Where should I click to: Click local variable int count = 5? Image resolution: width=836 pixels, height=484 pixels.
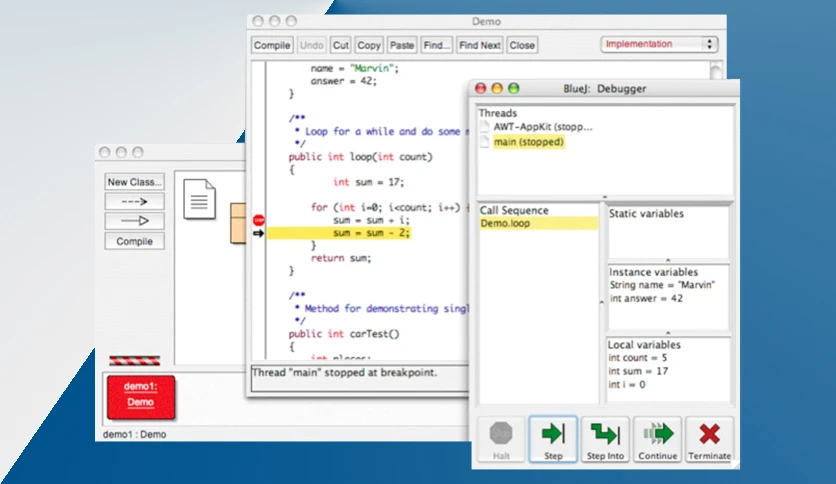point(637,358)
